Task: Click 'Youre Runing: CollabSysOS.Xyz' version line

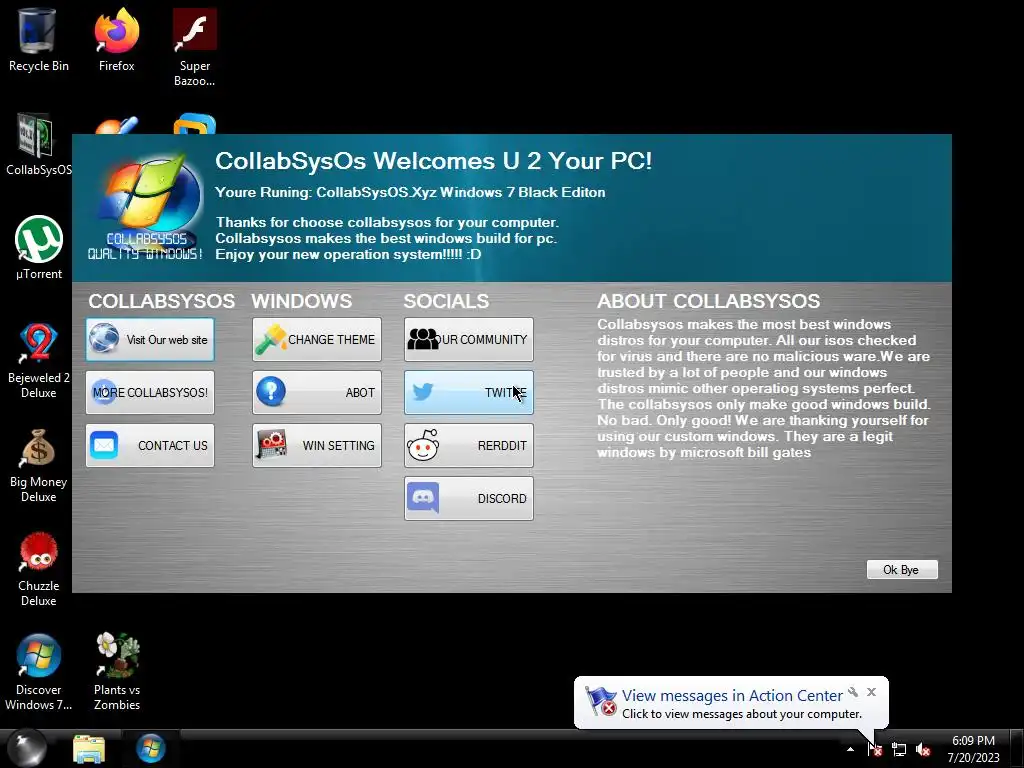Action: [410, 193]
